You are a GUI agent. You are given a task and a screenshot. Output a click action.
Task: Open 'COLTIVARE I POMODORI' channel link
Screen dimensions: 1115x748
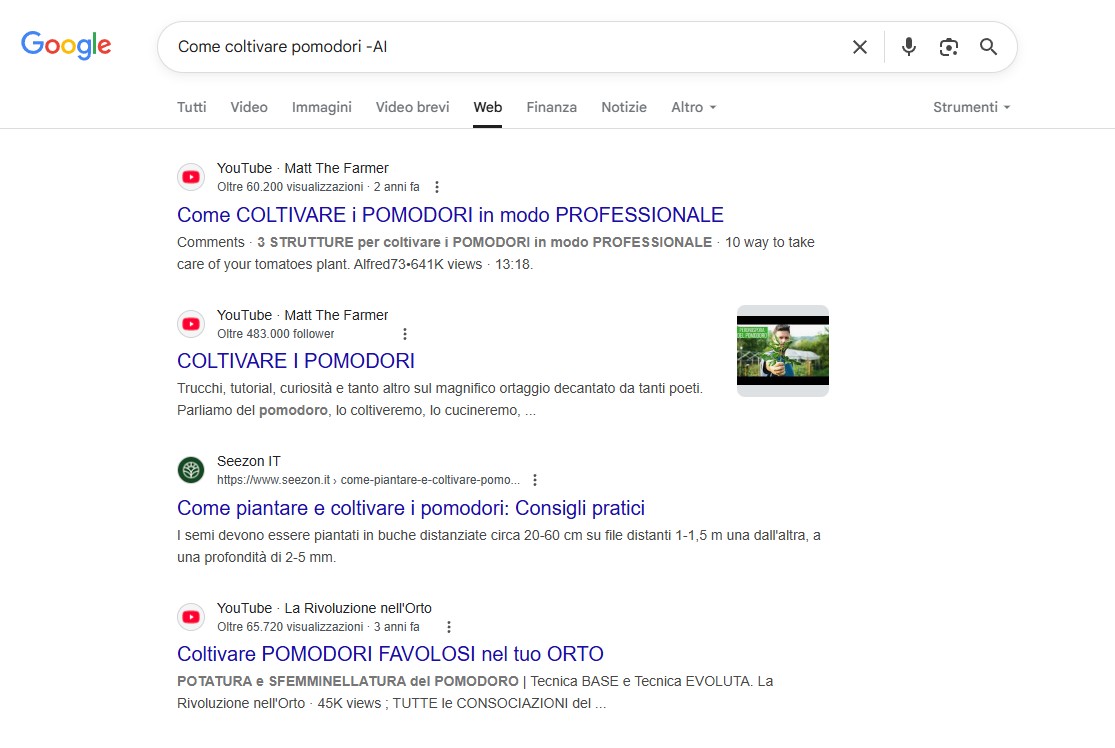tap(296, 361)
